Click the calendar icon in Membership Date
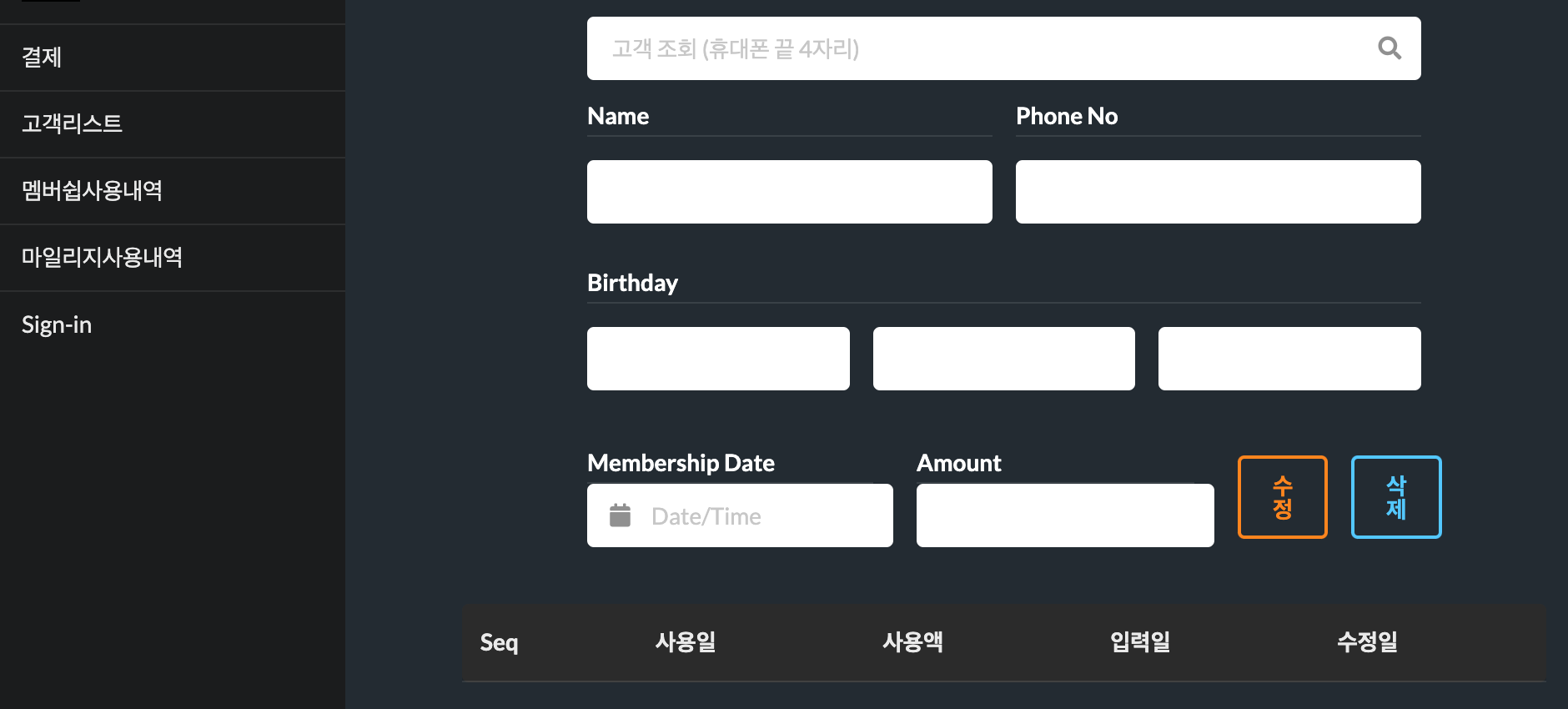The image size is (1568, 709). [620, 515]
